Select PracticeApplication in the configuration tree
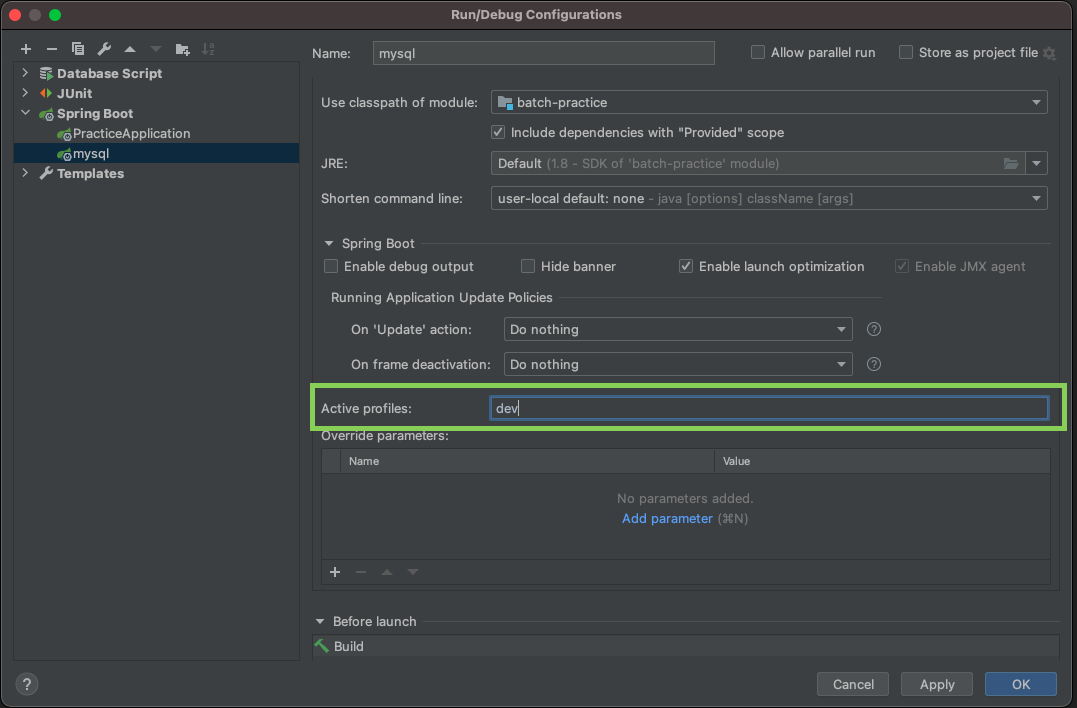The width and height of the screenshot is (1077, 708). [x=131, y=133]
